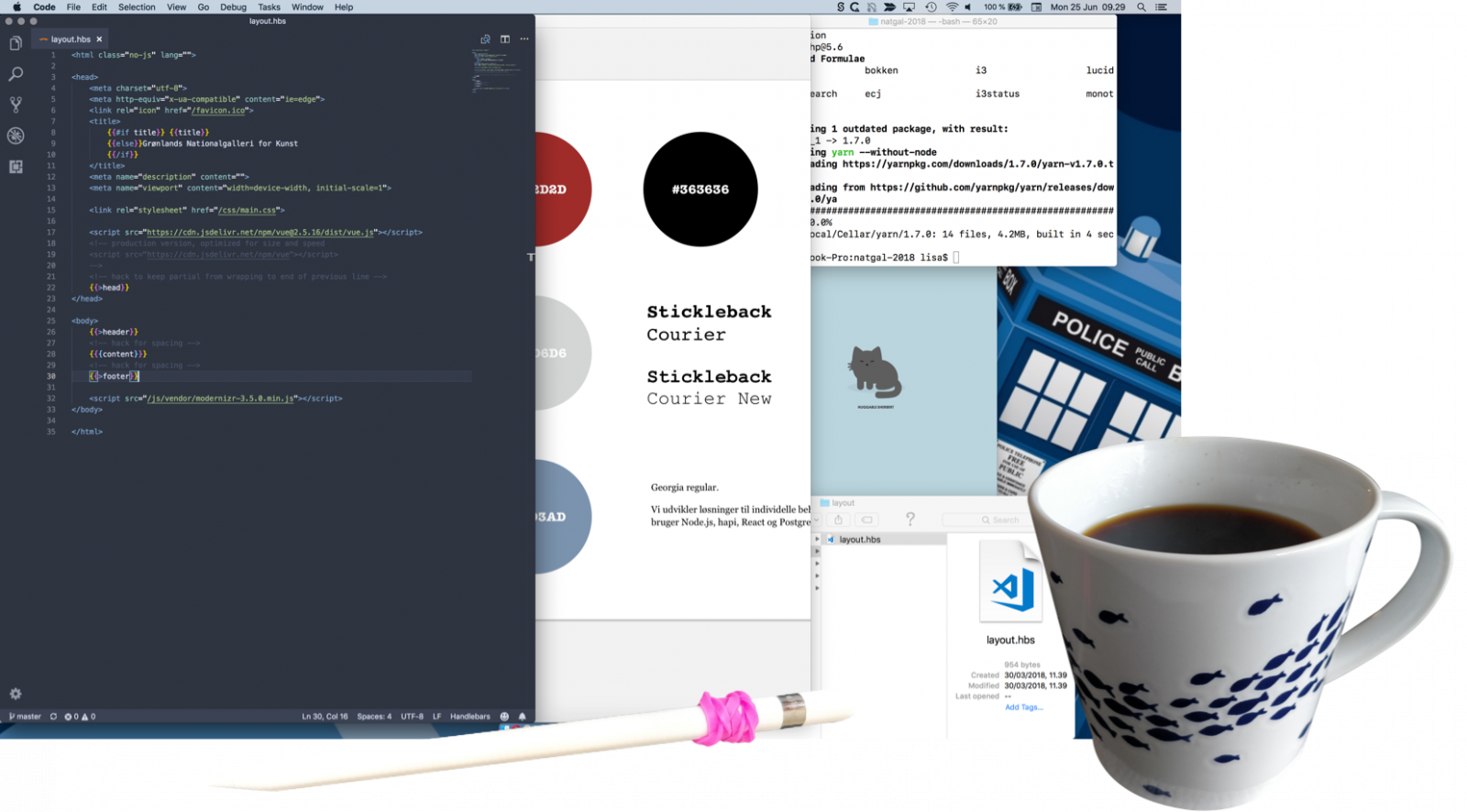
Task: Select the layout.hbs editor tab
Action: tap(70, 39)
